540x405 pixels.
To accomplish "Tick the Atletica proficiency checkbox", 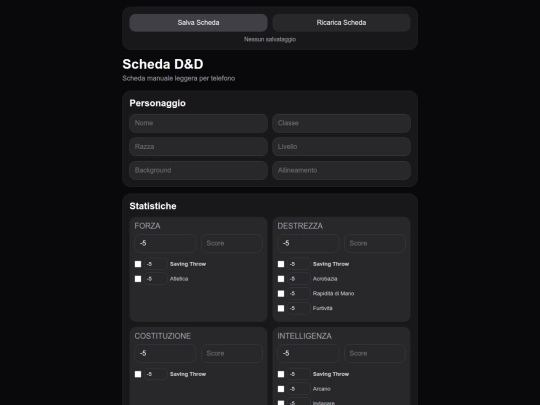I will tap(138, 279).
